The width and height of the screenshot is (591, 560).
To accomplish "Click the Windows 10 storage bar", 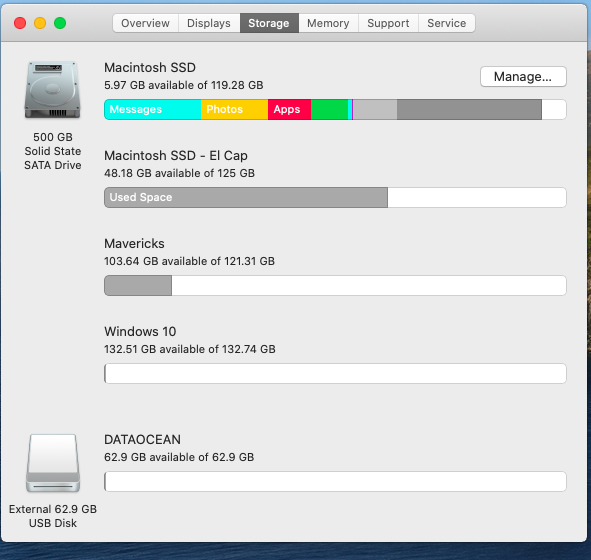I will pyautogui.click(x=335, y=373).
